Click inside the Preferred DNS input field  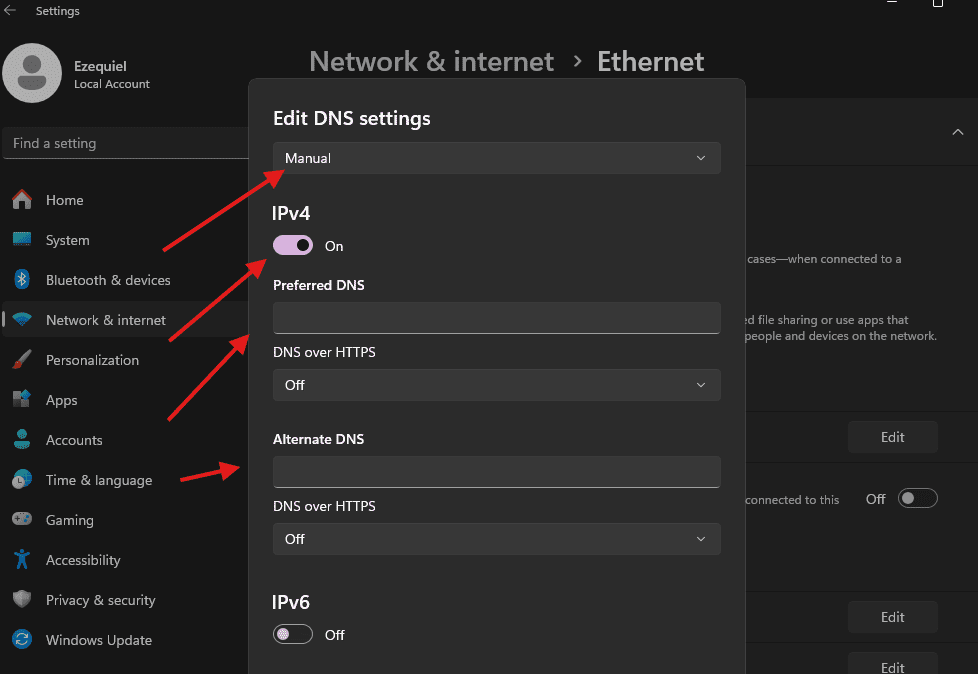pos(496,317)
